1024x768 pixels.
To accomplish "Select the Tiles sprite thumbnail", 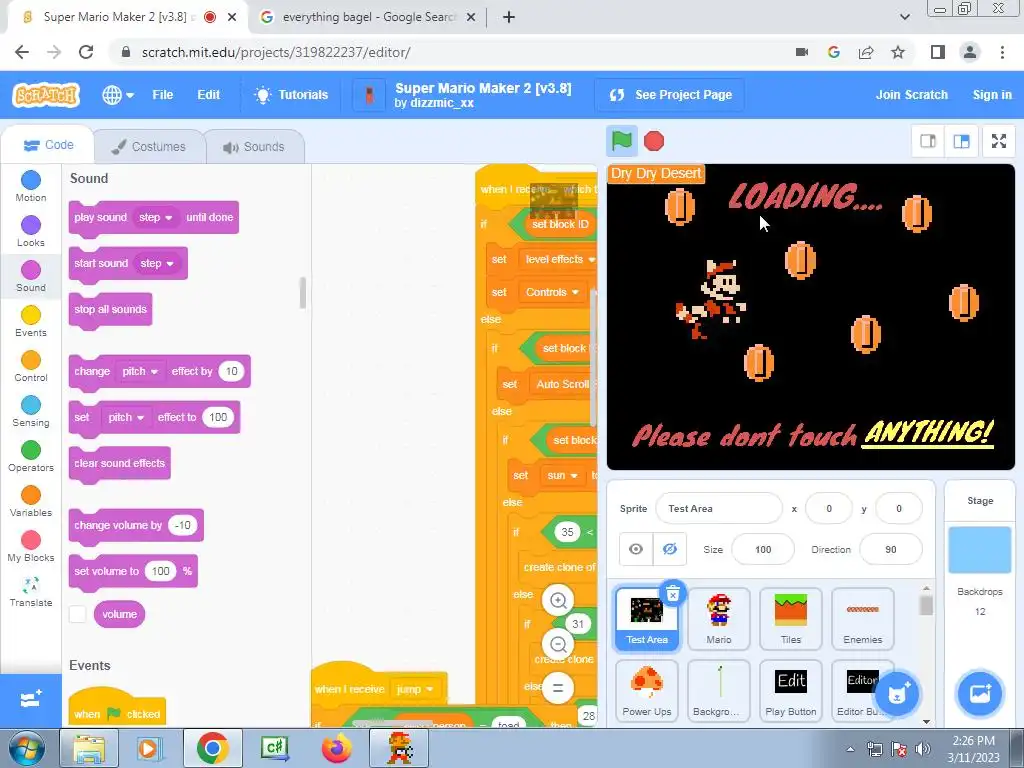I will [790, 618].
